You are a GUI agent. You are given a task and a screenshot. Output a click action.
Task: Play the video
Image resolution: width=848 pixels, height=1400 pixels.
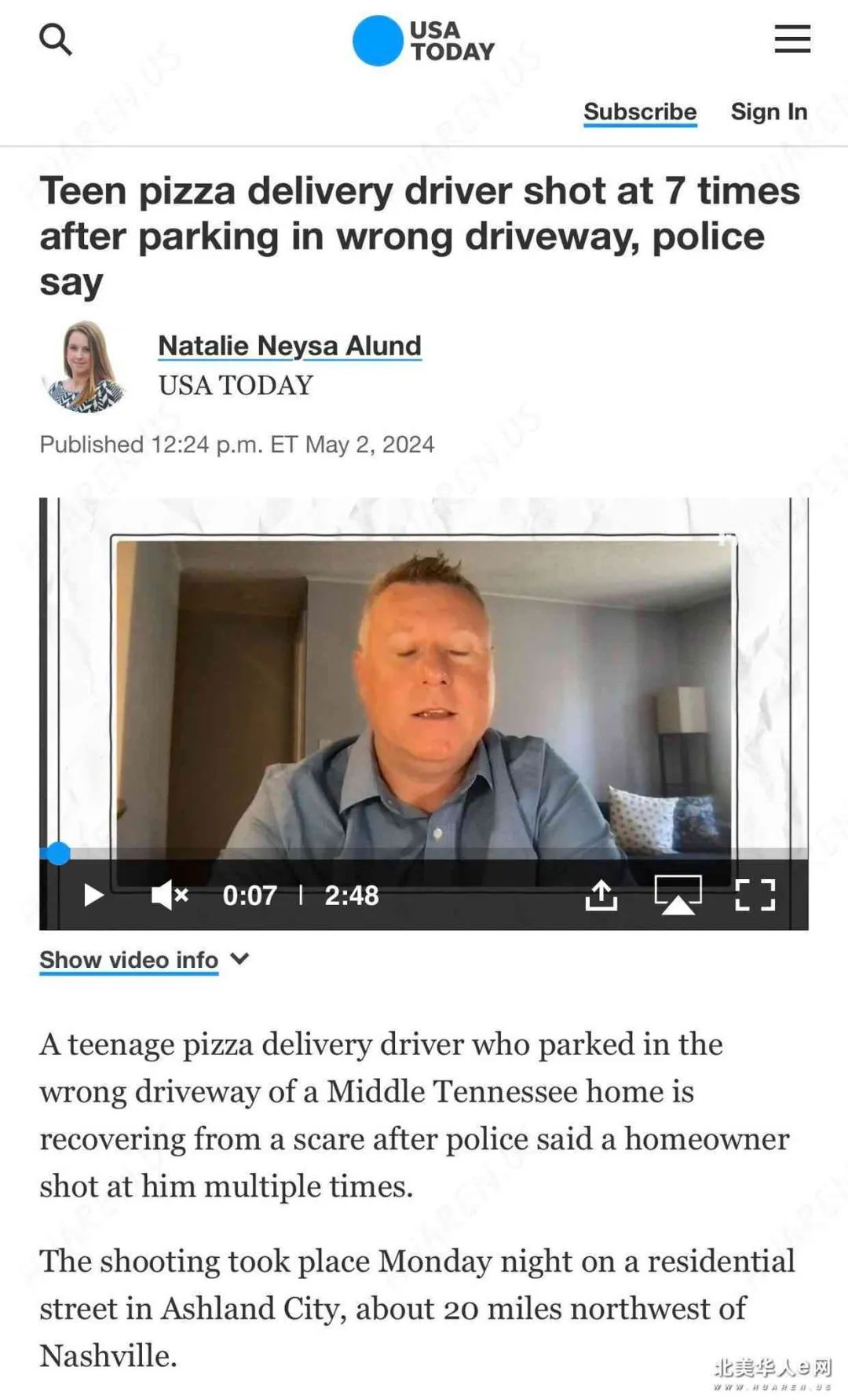(x=93, y=895)
